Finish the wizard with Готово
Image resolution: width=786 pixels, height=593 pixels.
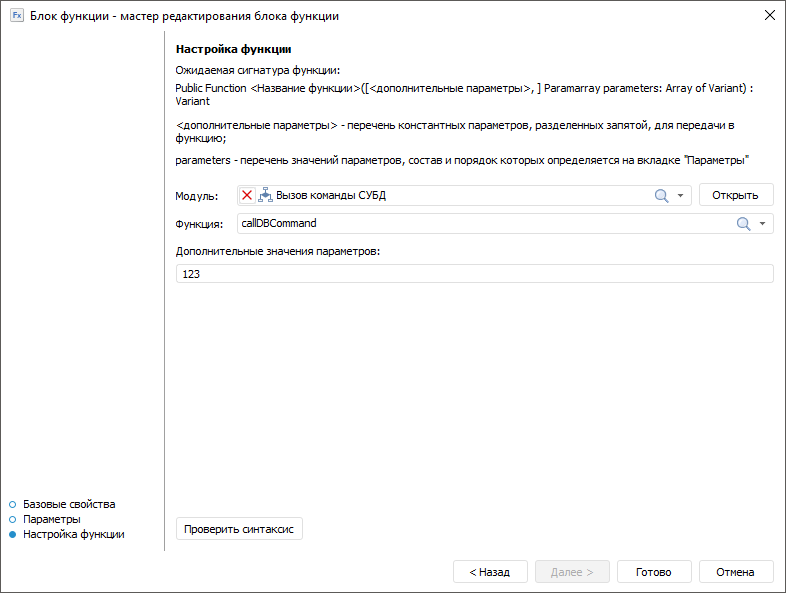coord(654,572)
